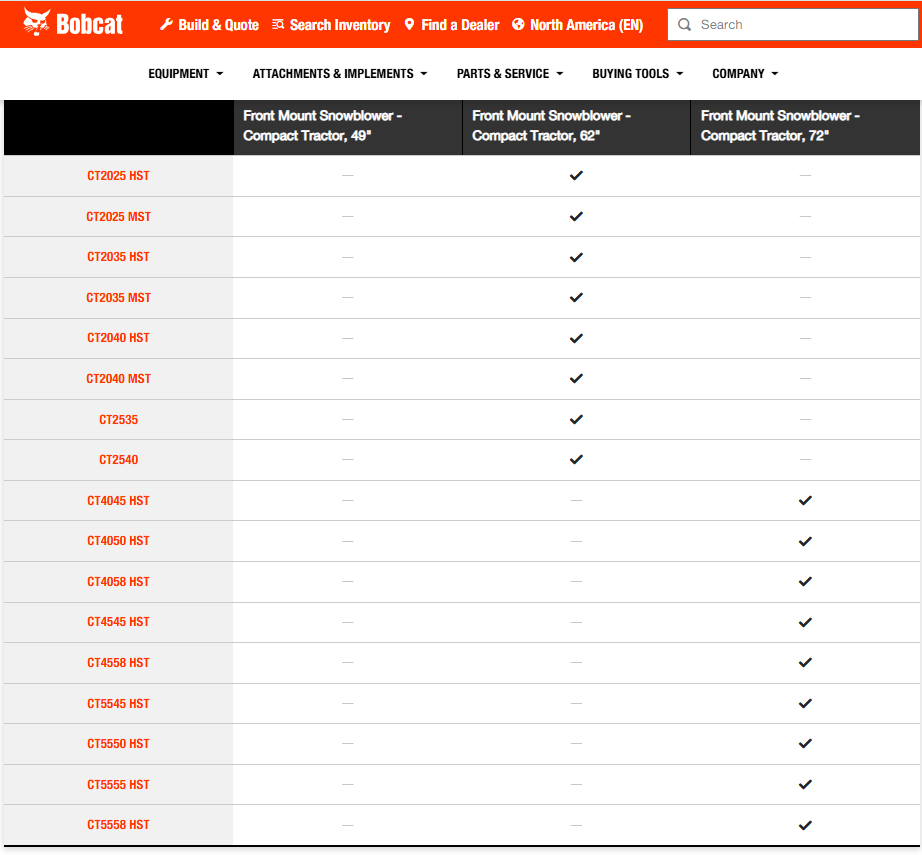Screen dimensions: 922x855
Task: Open the CT4558 HST tractor link
Action: click(118, 663)
